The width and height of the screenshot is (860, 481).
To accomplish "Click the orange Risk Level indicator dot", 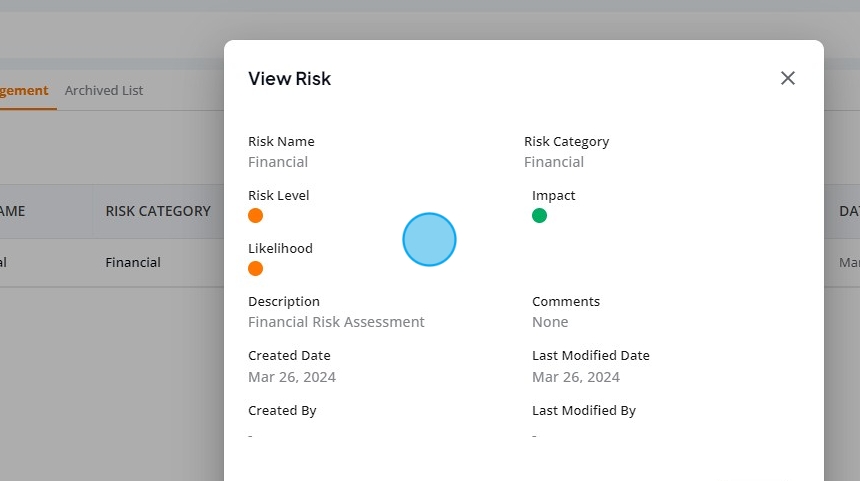I will pyautogui.click(x=256, y=216).
